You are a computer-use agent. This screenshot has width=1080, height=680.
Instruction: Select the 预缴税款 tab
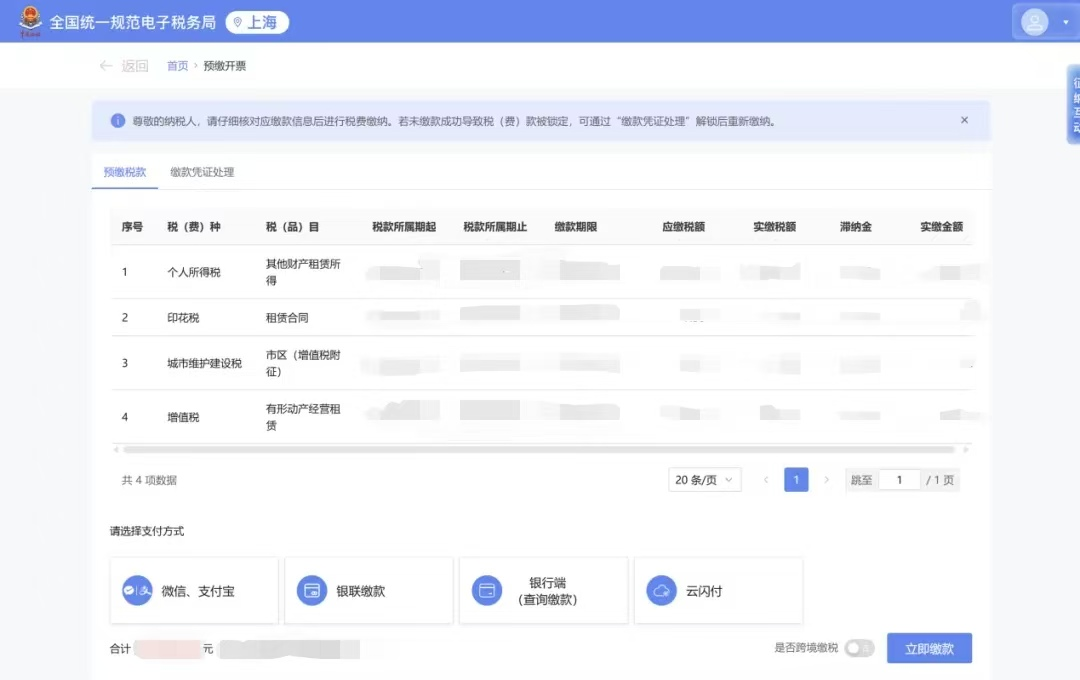coord(125,172)
